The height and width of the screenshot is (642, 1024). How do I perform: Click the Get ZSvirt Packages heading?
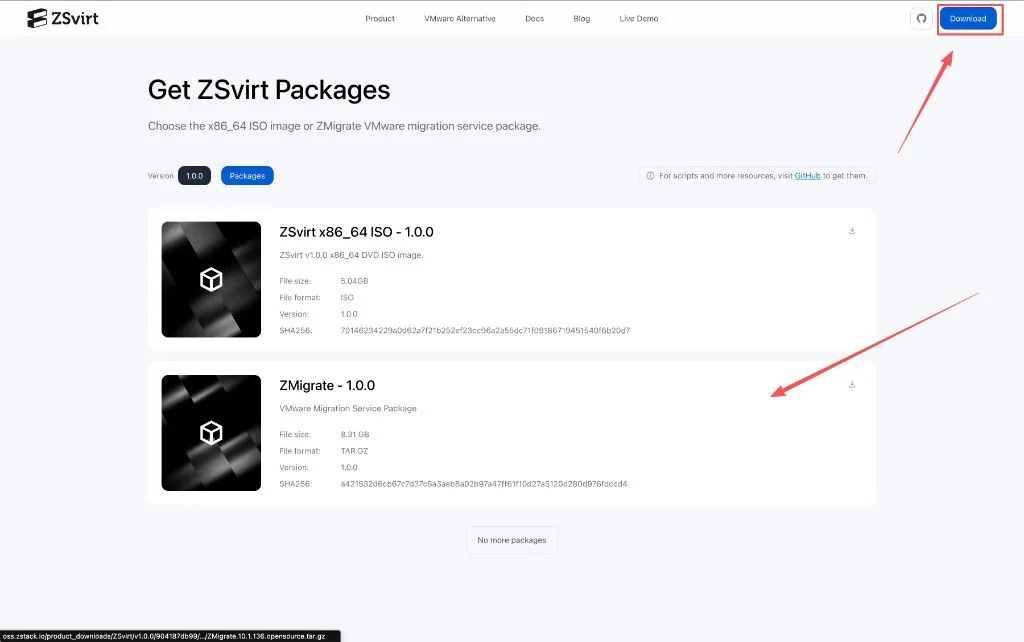tap(269, 90)
